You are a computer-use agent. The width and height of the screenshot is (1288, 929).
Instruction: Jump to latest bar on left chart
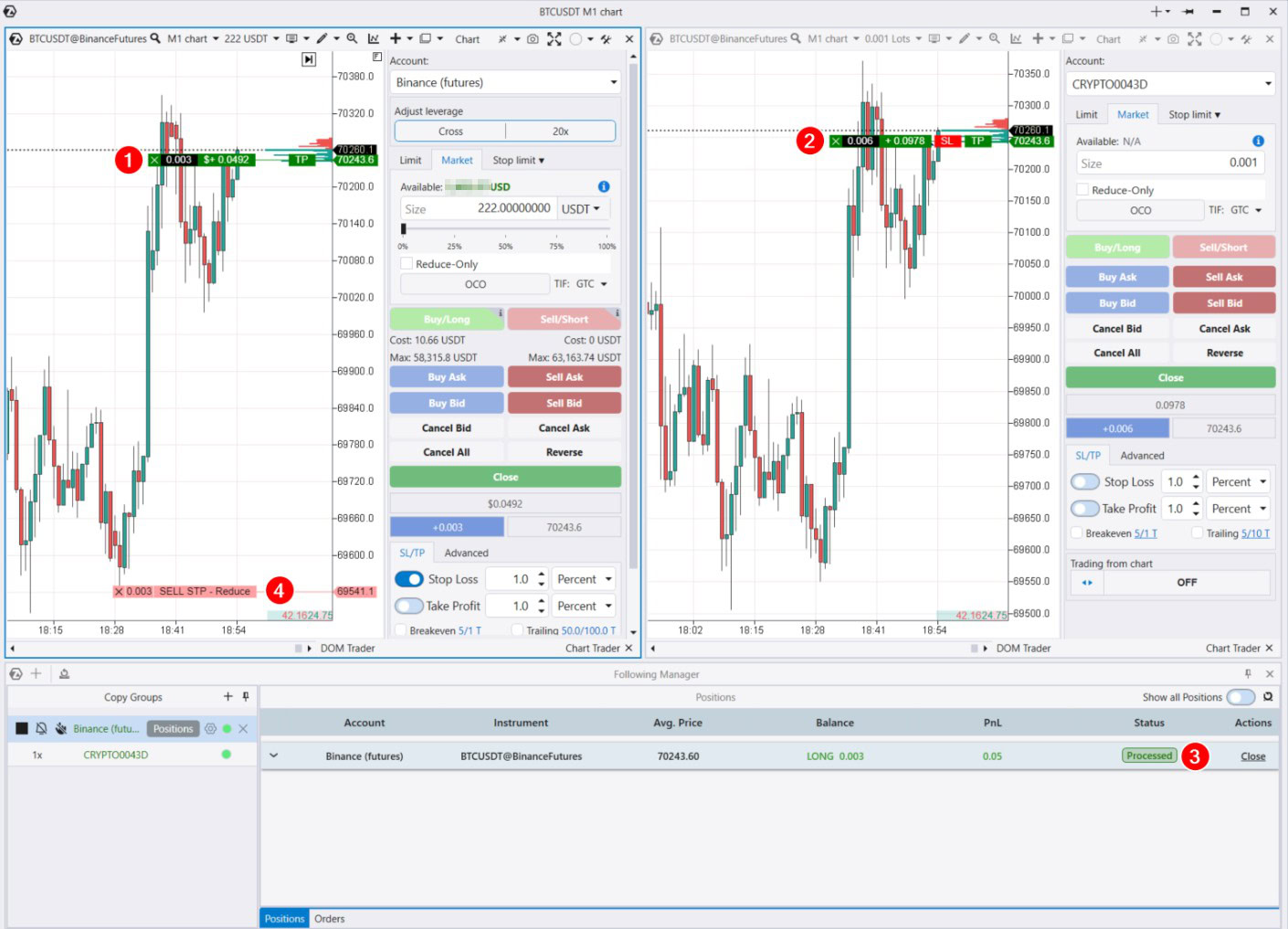point(309,59)
